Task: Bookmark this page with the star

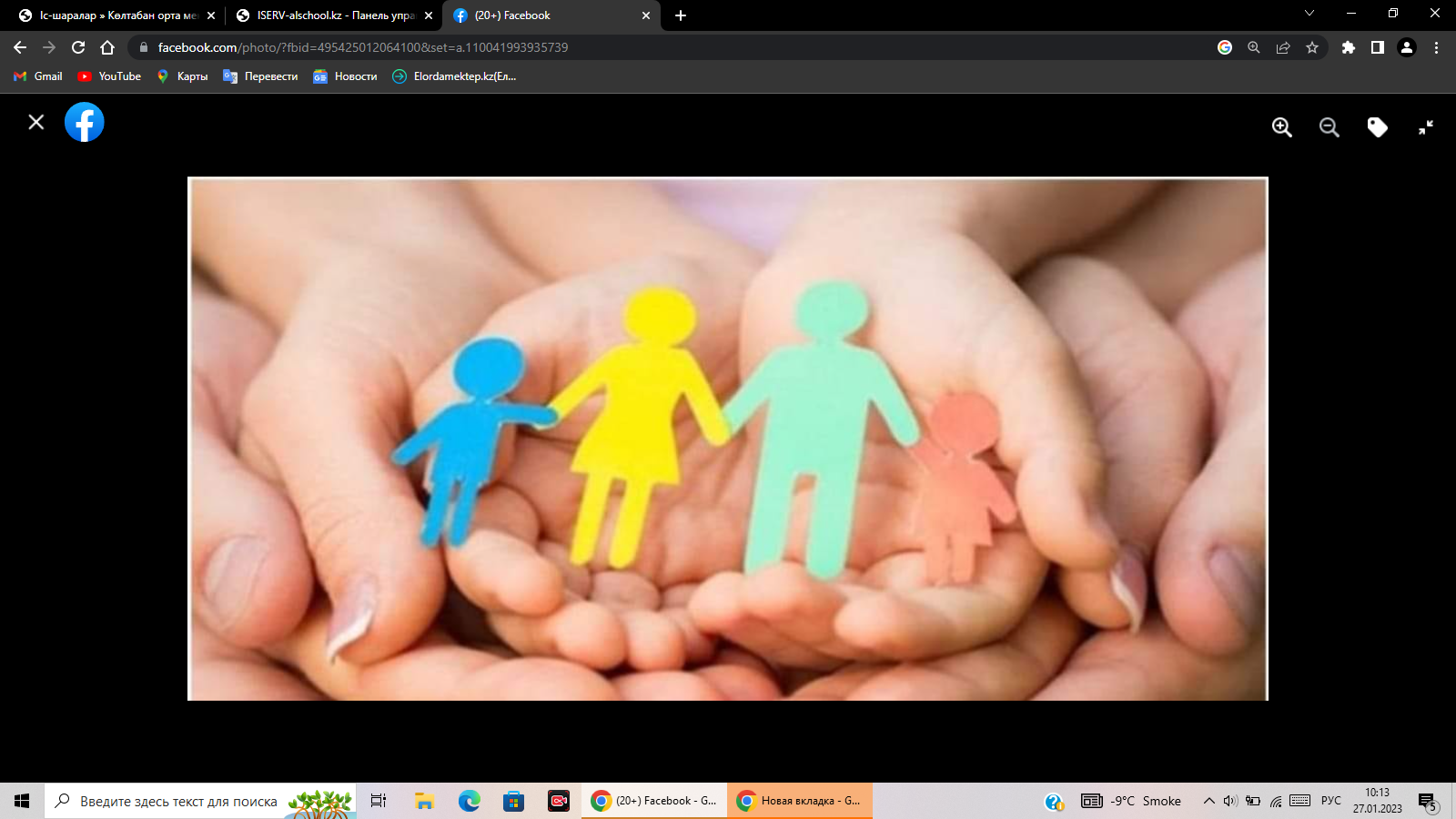Action: (x=1311, y=47)
